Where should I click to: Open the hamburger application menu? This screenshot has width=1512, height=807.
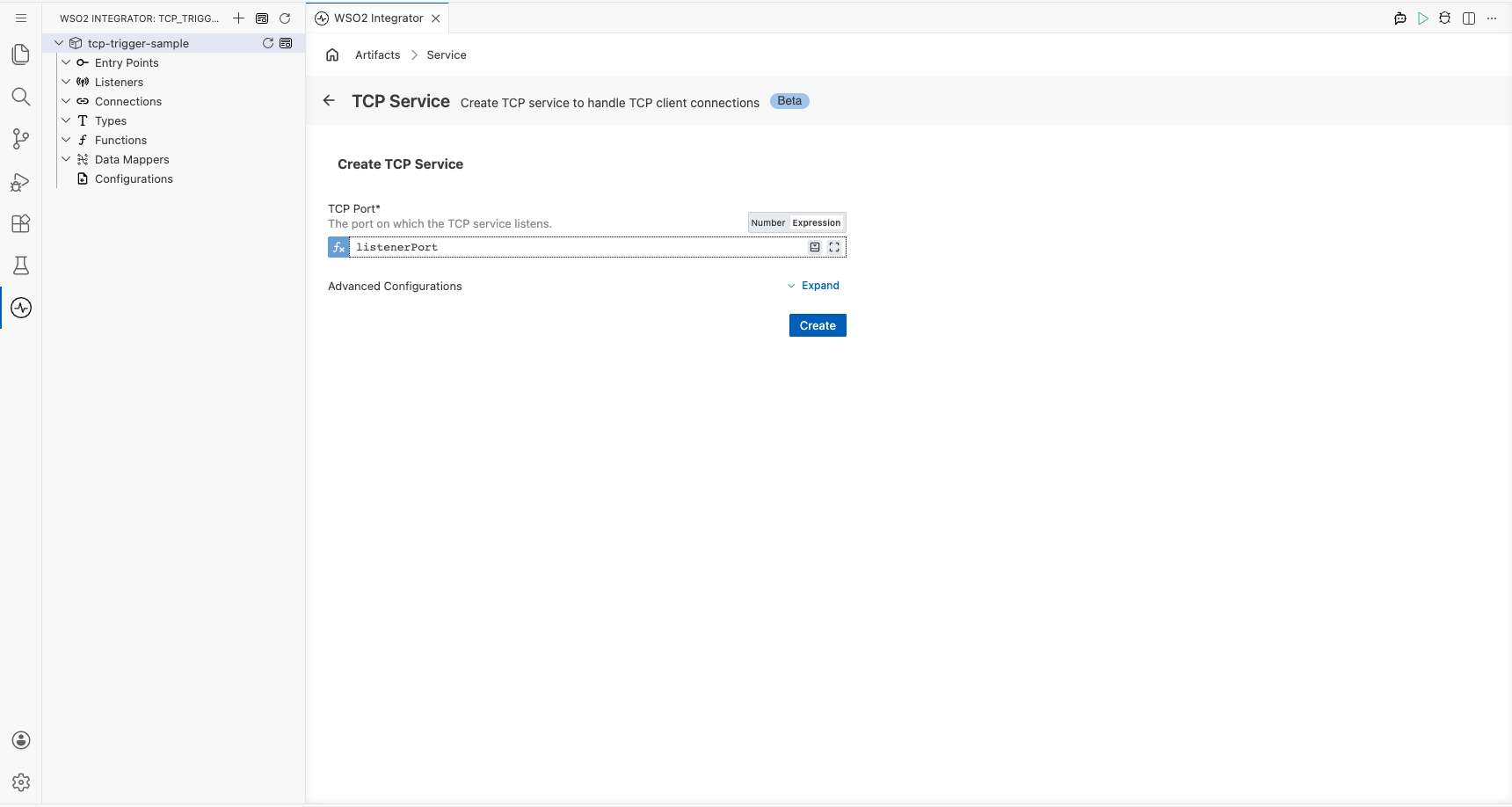tap(21, 18)
